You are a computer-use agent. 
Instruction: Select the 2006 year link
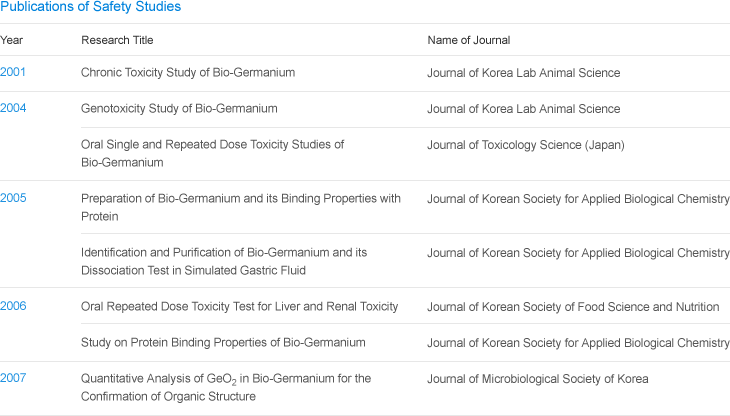13,306
